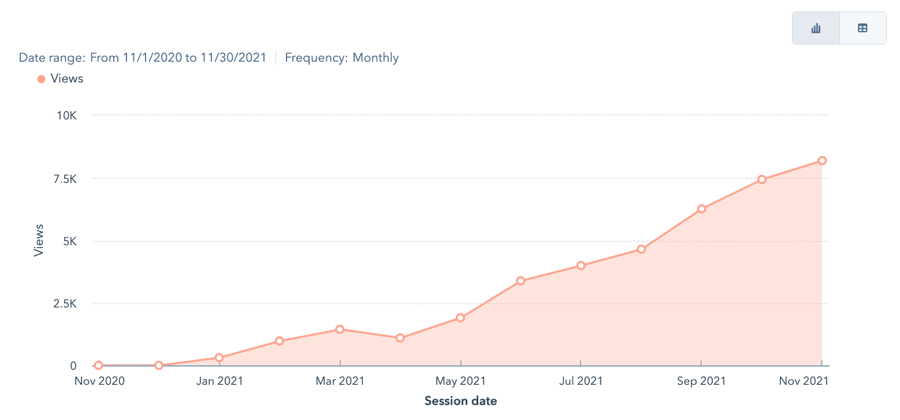Click the Nov 2020 data point
This screenshot has width=900, height=420.
(x=99, y=365)
